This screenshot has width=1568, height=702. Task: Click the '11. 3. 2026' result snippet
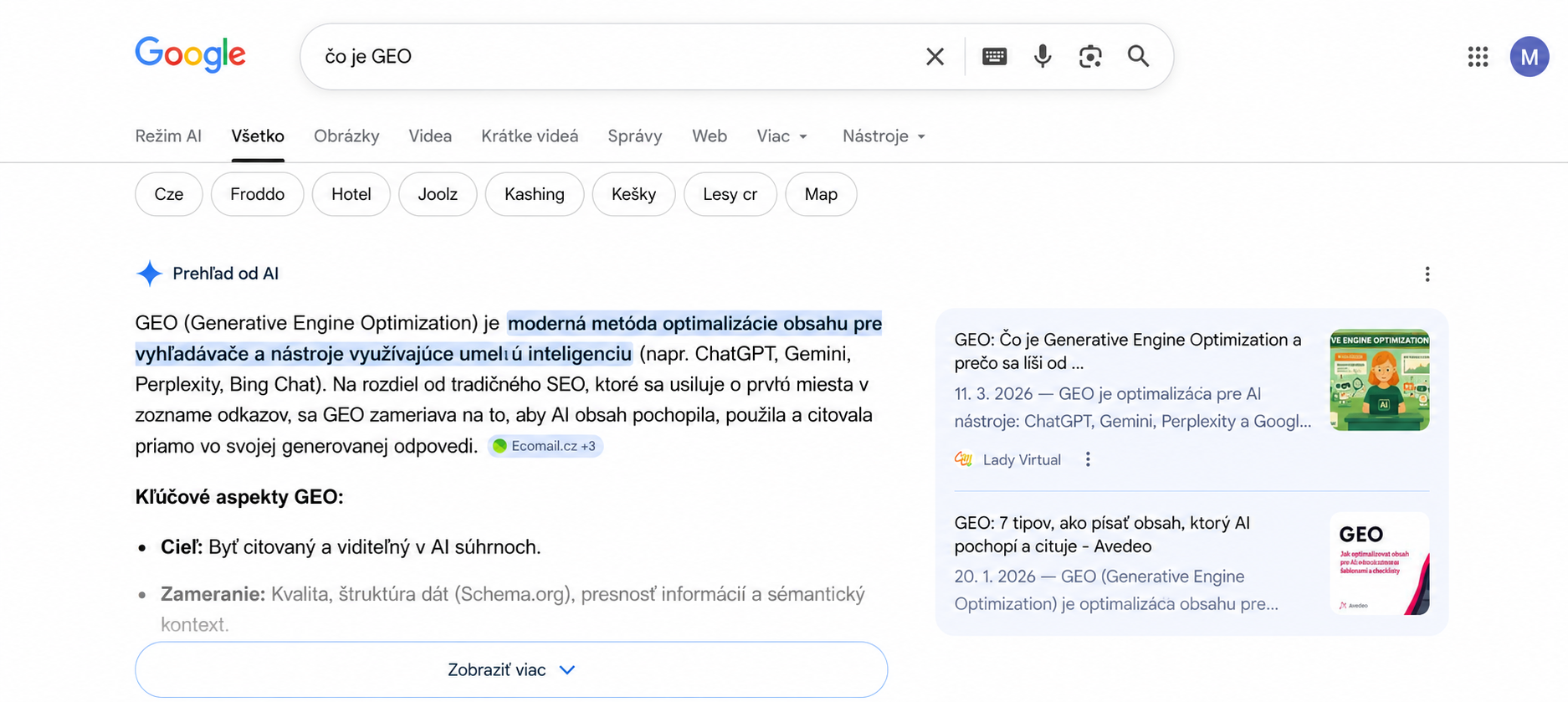(x=1133, y=407)
